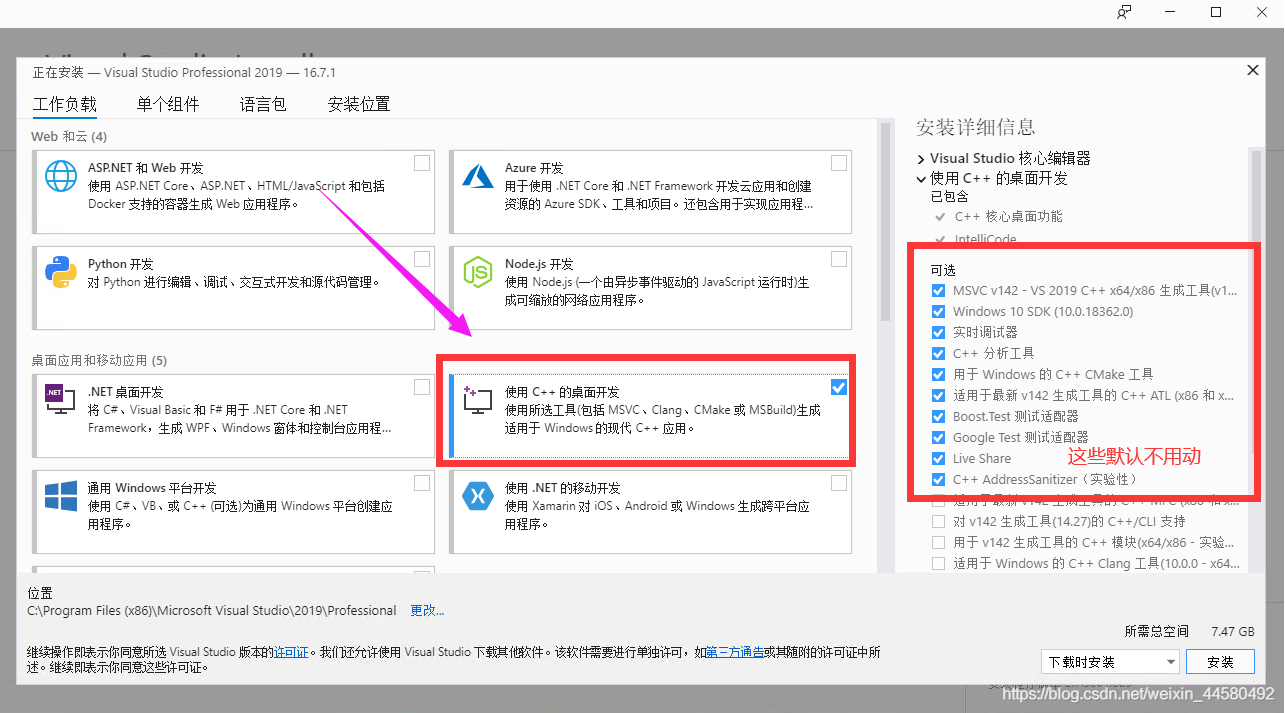Enable the Azure development workload checkbox
The width and height of the screenshot is (1285, 713).
coord(838,163)
